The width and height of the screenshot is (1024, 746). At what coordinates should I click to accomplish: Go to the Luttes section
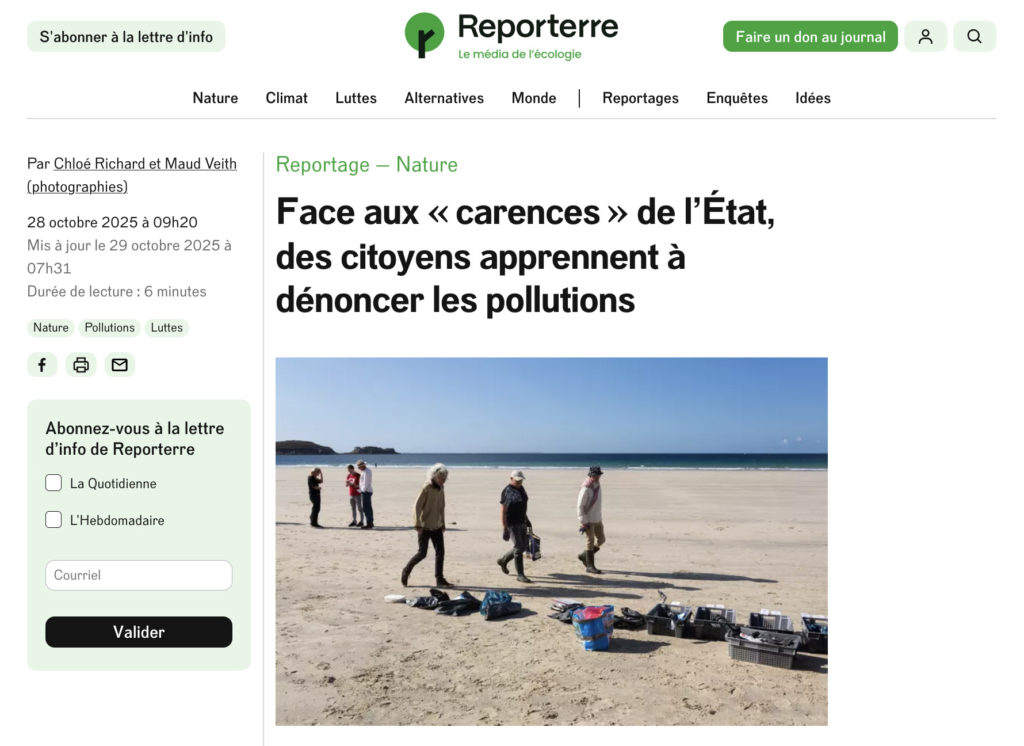point(356,98)
